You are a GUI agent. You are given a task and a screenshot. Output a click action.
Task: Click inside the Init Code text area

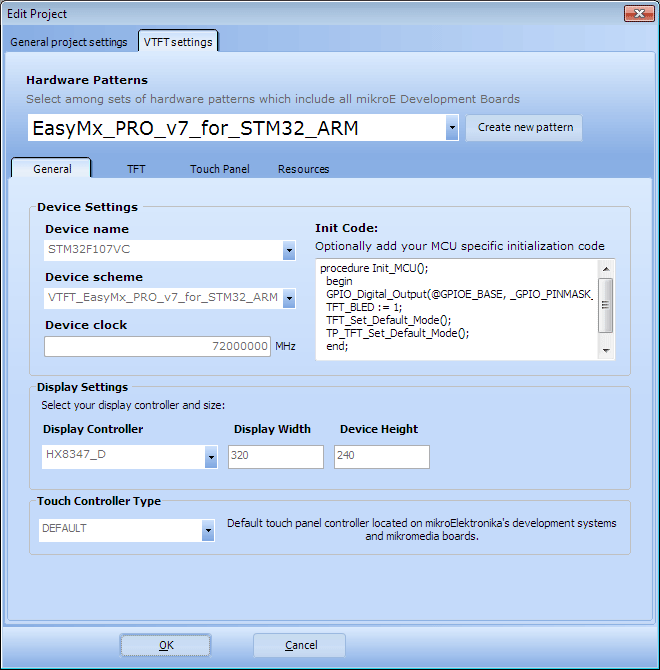point(457,309)
